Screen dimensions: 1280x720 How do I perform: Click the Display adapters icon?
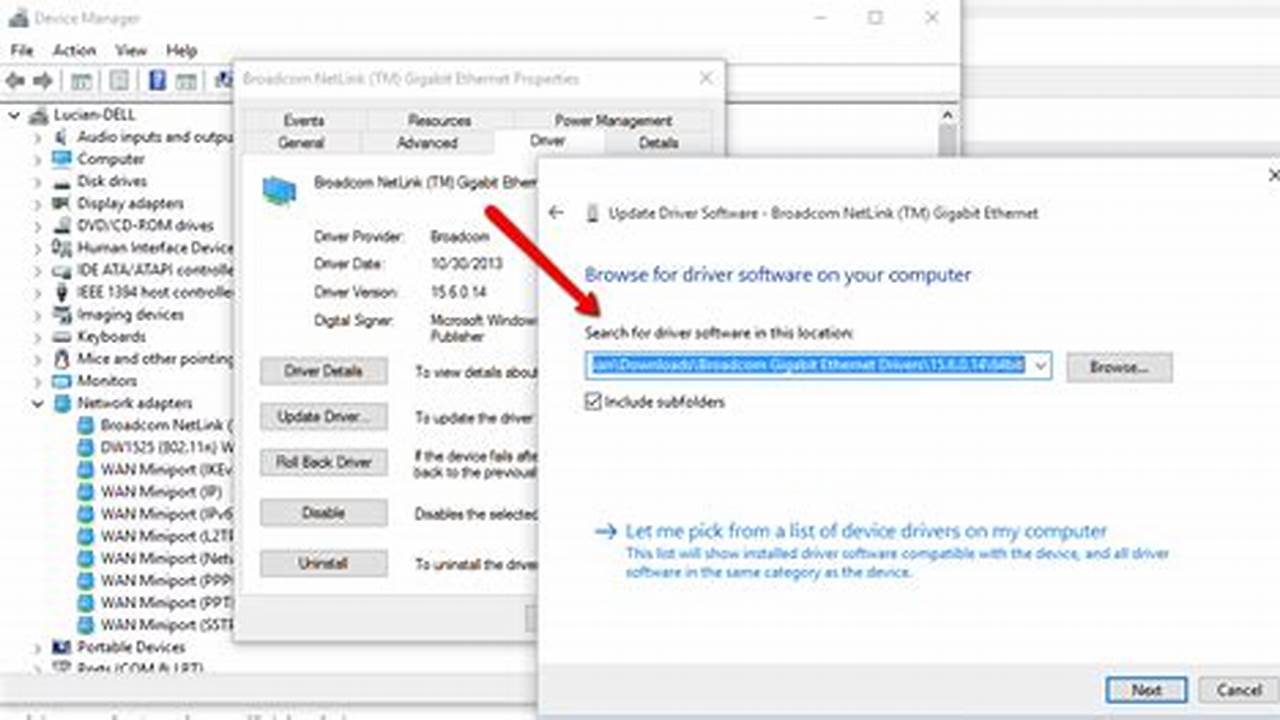tap(61, 203)
